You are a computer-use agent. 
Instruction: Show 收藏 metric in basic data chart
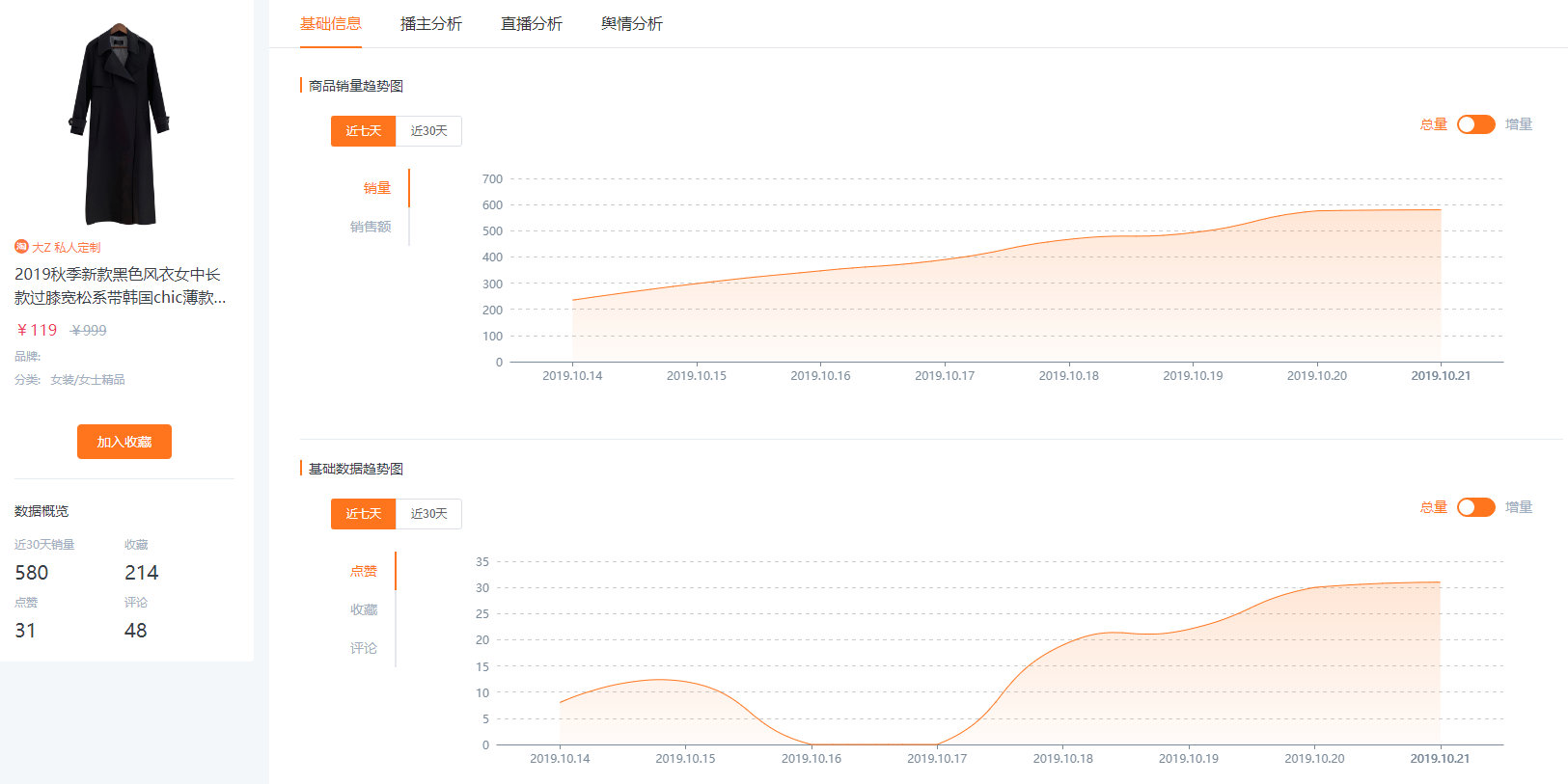pos(364,609)
